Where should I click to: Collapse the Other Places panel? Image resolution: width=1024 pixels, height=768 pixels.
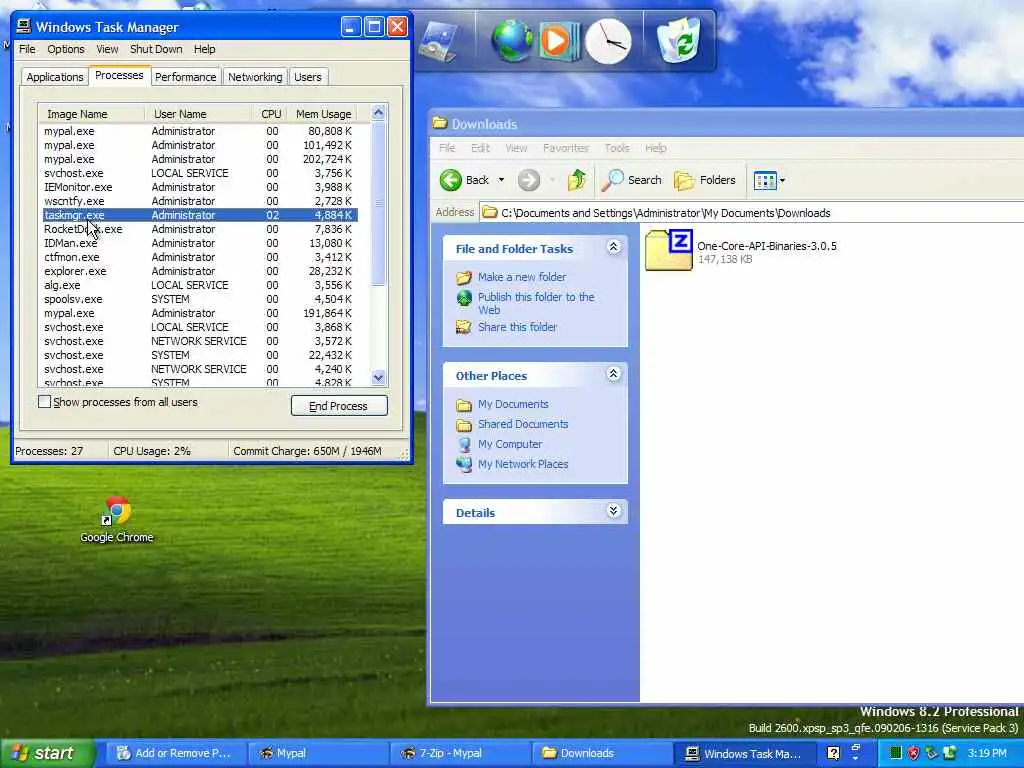pos(613,374)
